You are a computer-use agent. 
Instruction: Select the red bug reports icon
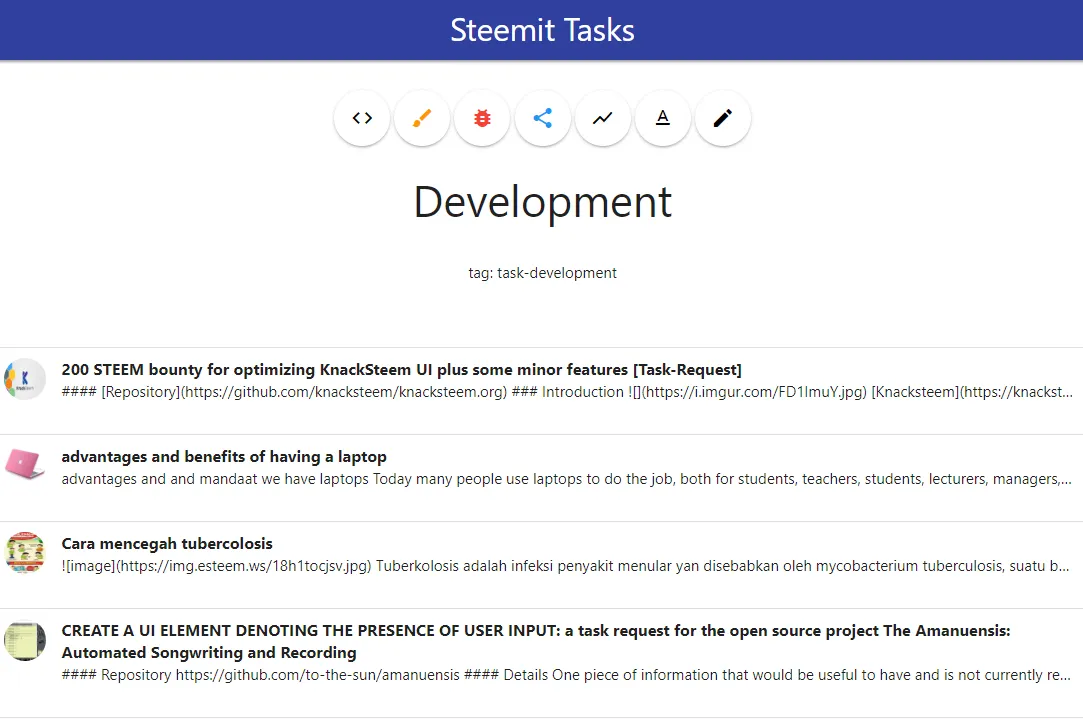(482, 118)
